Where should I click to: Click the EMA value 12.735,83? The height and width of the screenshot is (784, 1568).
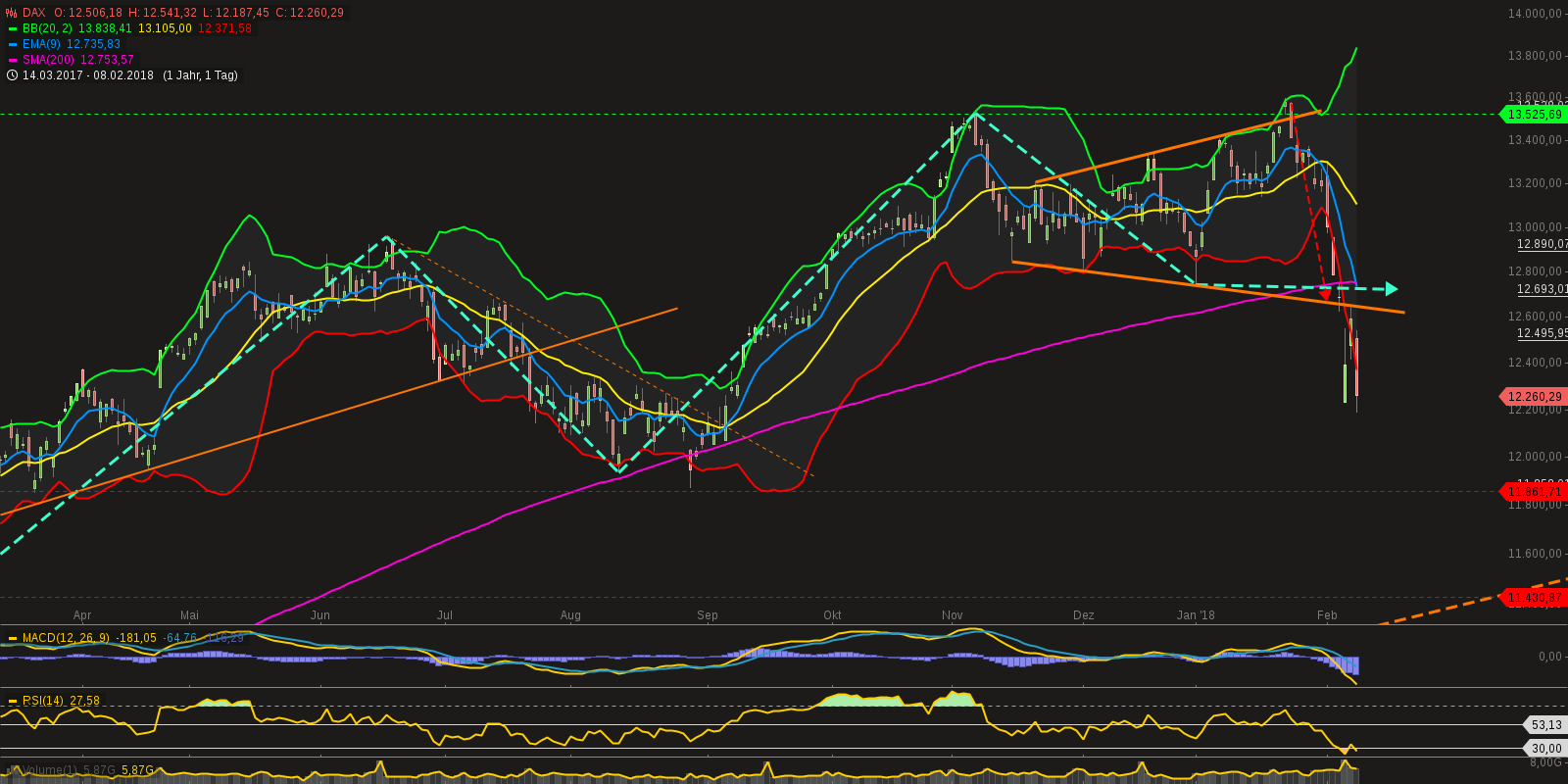pos(94,44)
